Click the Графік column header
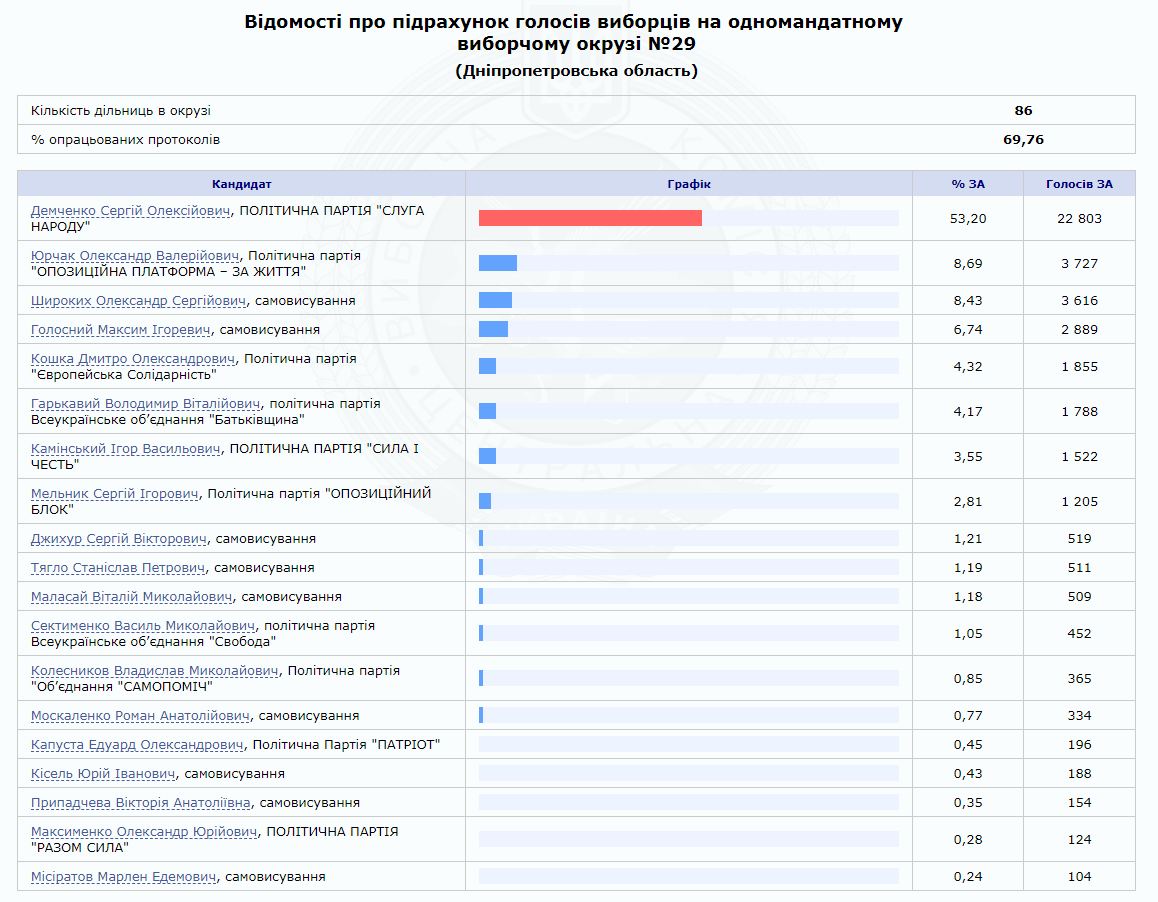Image resolution: width=1158 pixels, height=902 pixels. click(688, 183)
